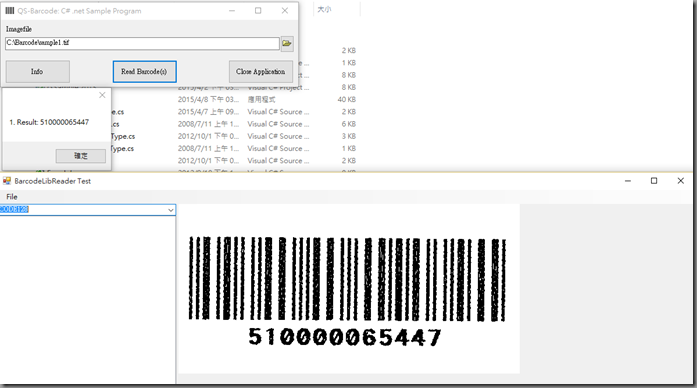
Task: Open the File menu in BarcodeLibReader Test
Action: (12, 197)
